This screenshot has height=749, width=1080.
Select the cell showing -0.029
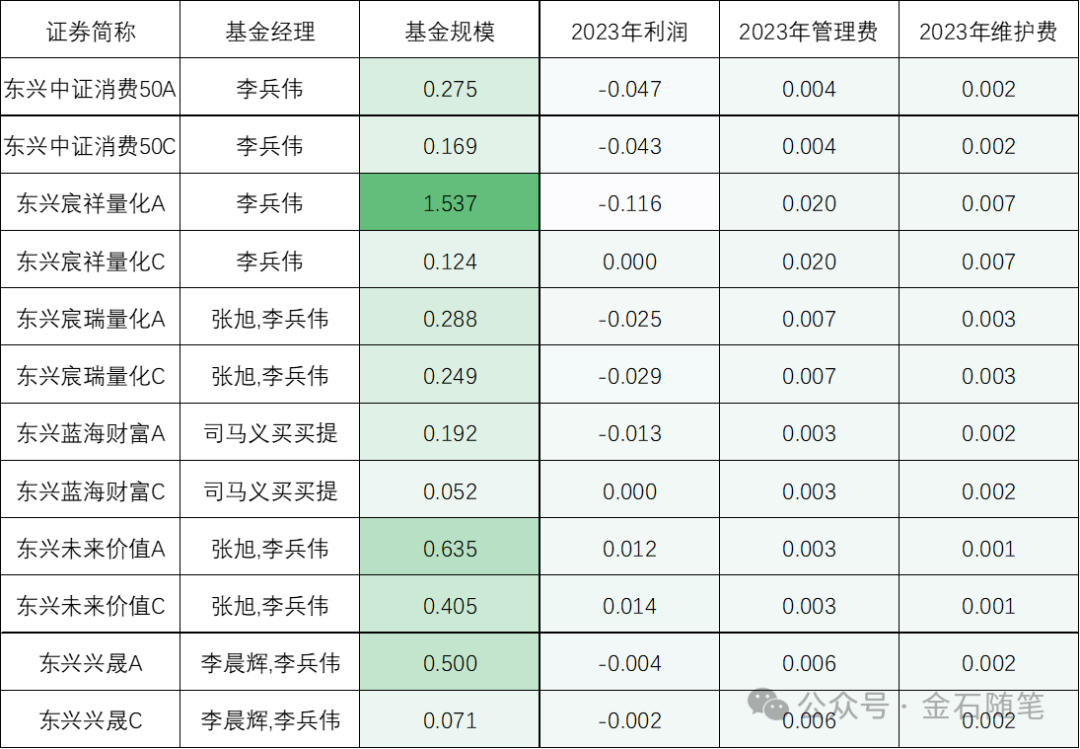point(630,376)
